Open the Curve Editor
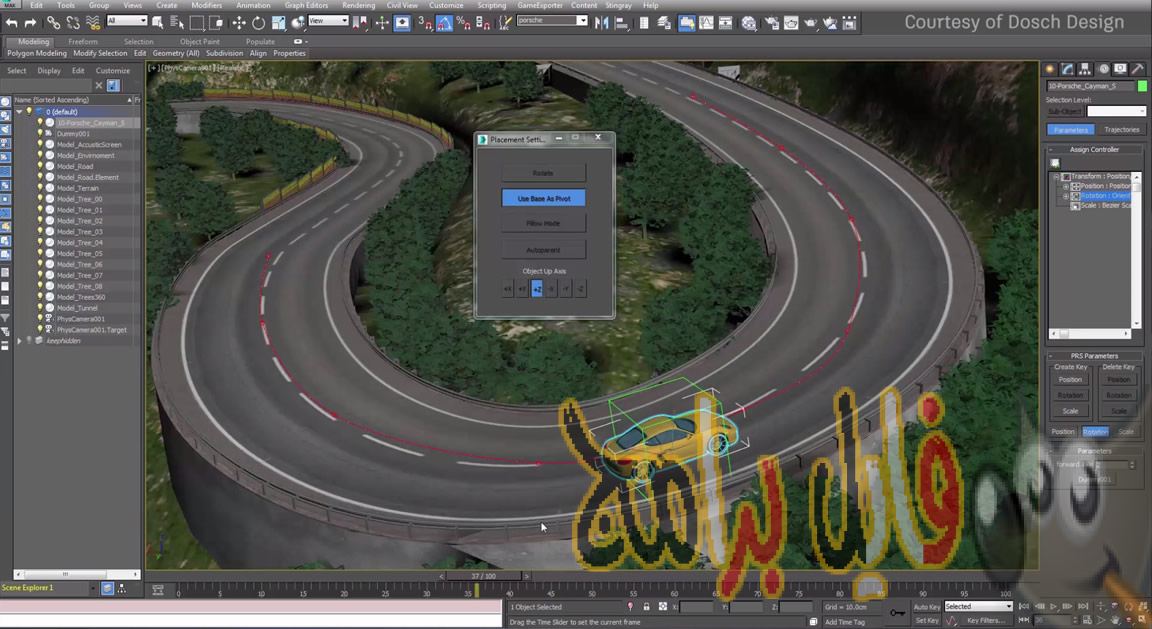The width and height of the screenshot is (1152, 629). 706,23
